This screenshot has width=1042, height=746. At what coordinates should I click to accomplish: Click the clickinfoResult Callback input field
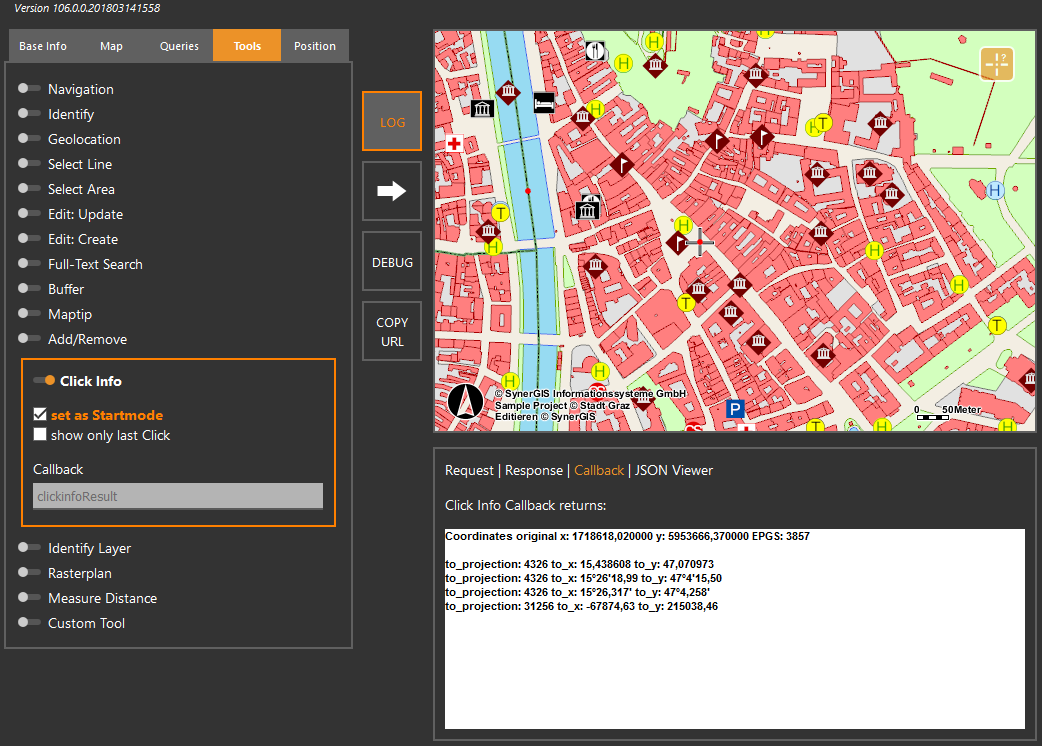click(x=177, y=495)
